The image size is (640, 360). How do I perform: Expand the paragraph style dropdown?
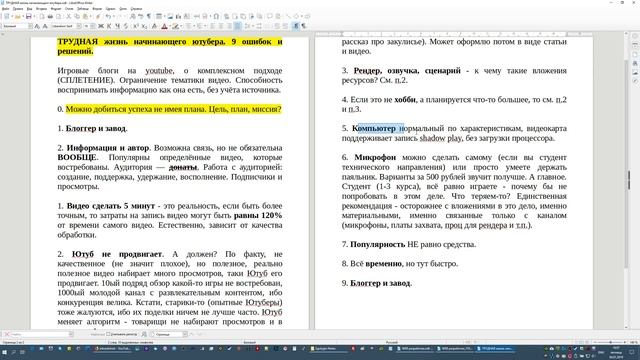[x=30, y=26]
